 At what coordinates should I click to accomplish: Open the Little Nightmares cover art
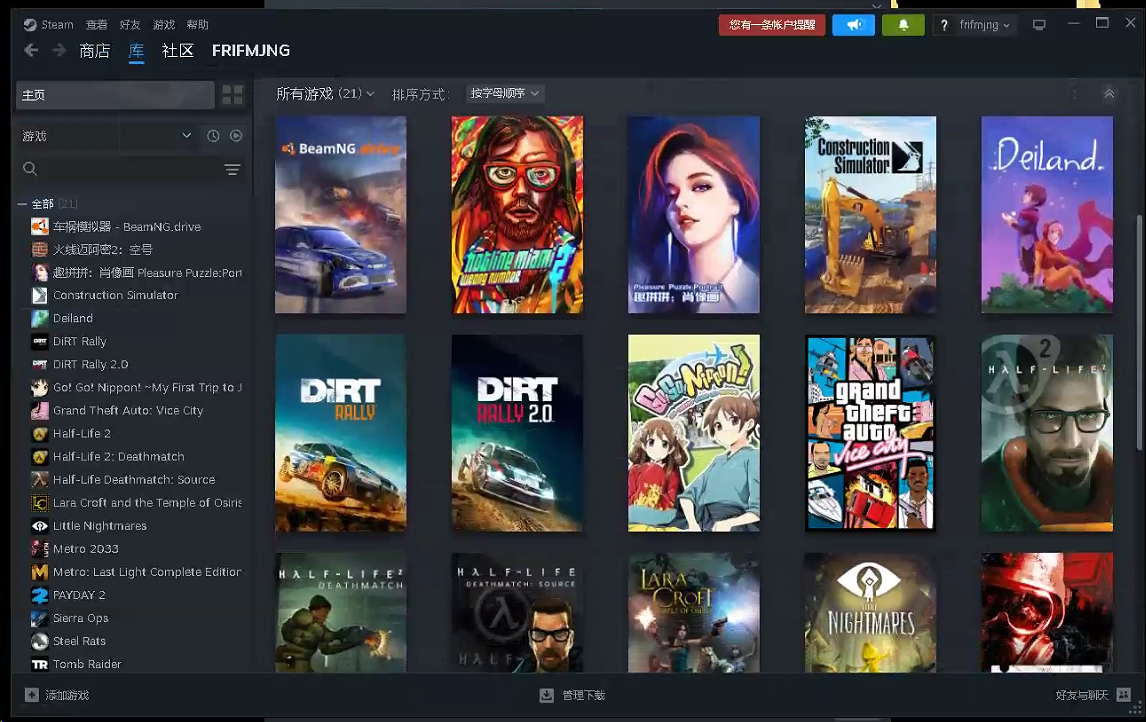tap(870, 612)
